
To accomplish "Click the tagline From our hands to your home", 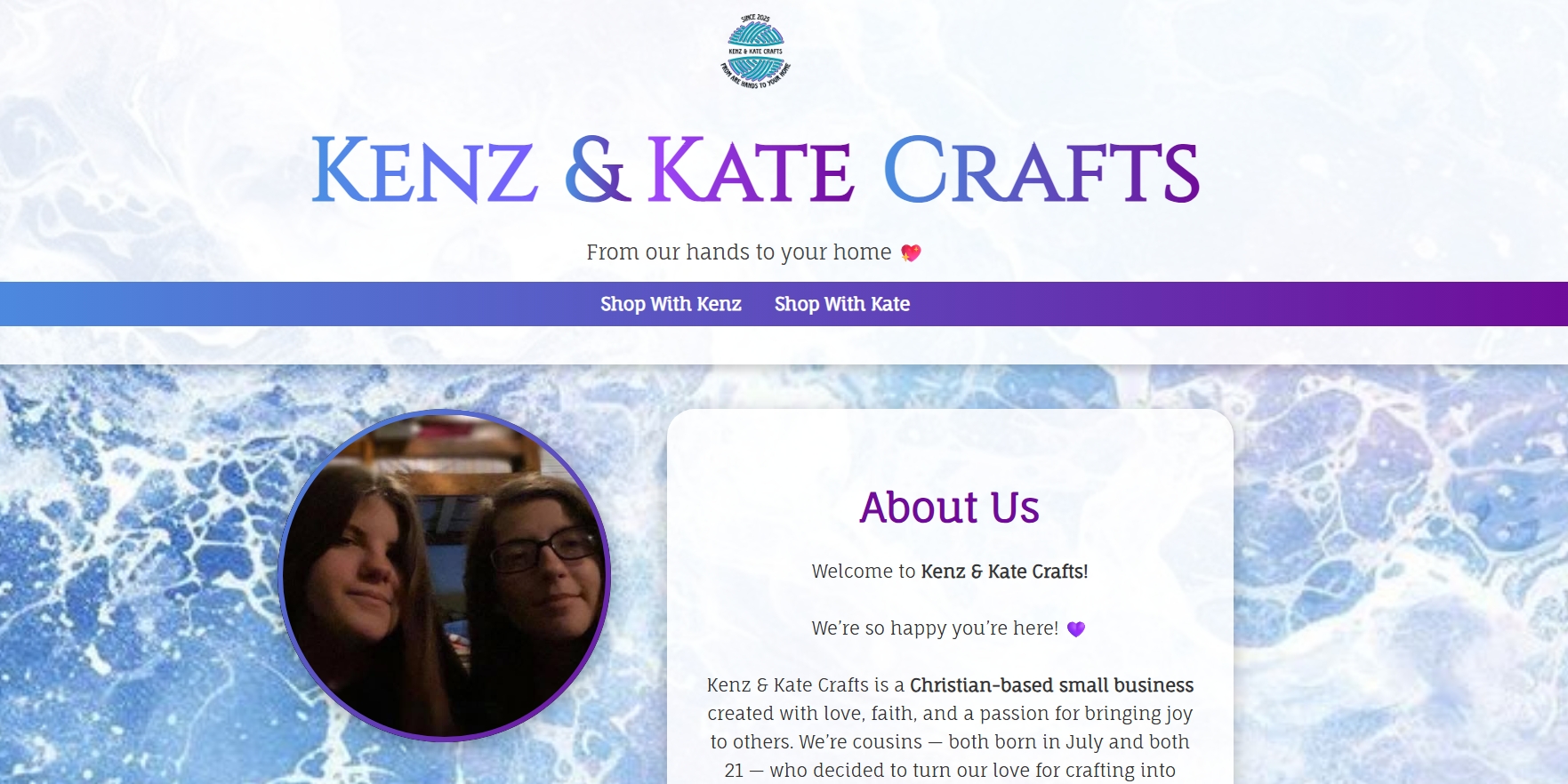I will point(739,252).
